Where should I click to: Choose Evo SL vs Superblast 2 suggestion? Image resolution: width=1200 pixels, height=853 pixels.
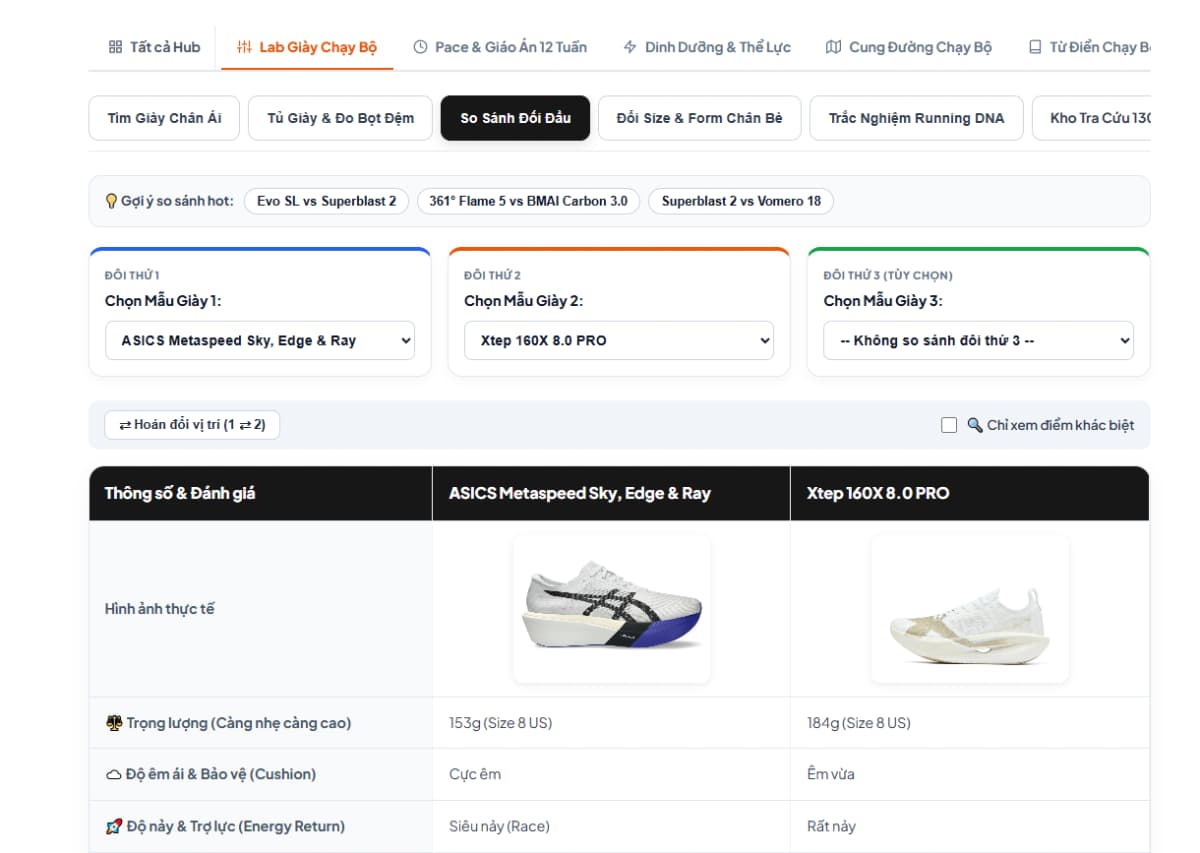point(326,201)
